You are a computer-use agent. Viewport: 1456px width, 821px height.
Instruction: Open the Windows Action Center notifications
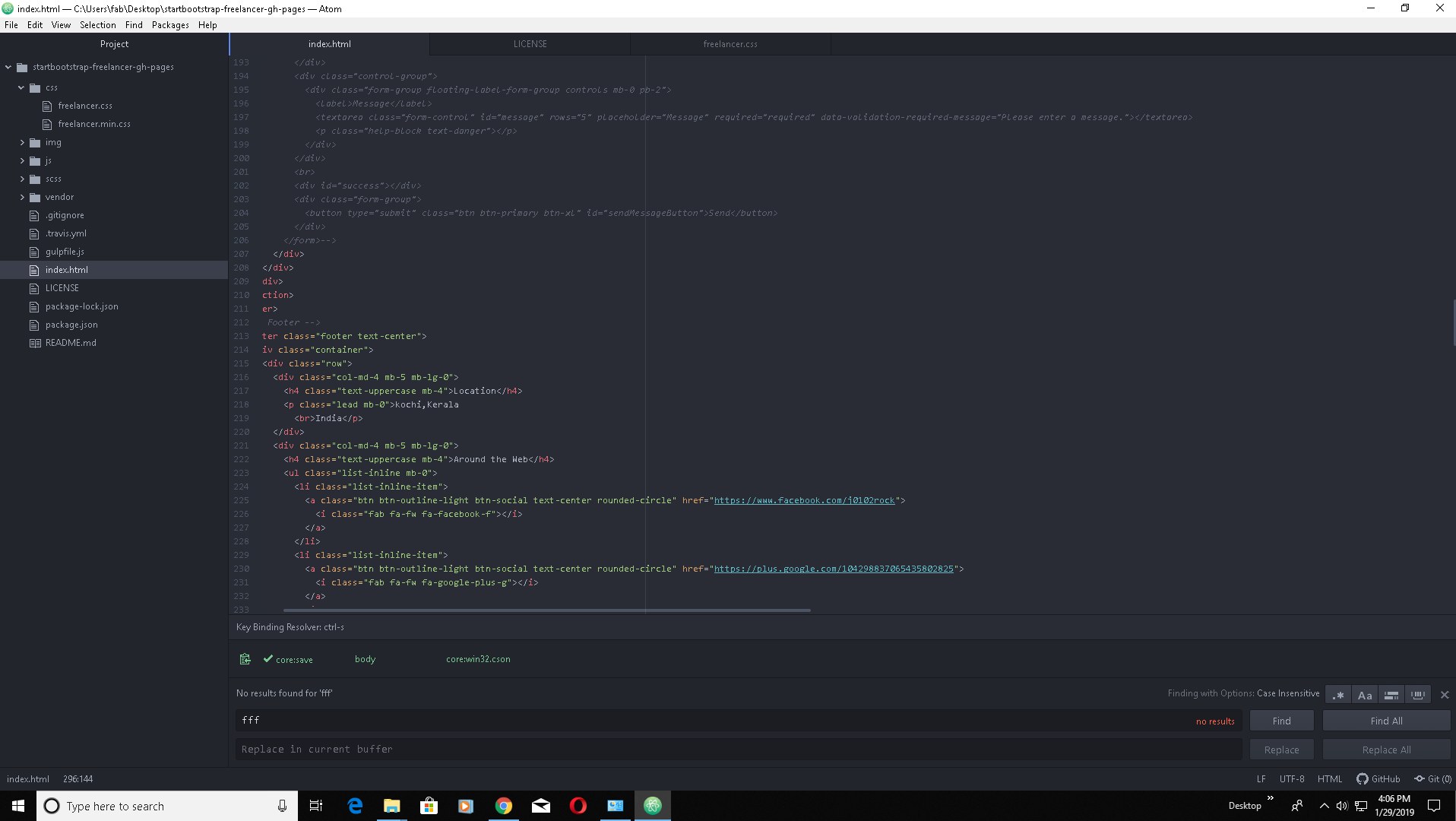pyautogui.click(x=1434, y=806)
